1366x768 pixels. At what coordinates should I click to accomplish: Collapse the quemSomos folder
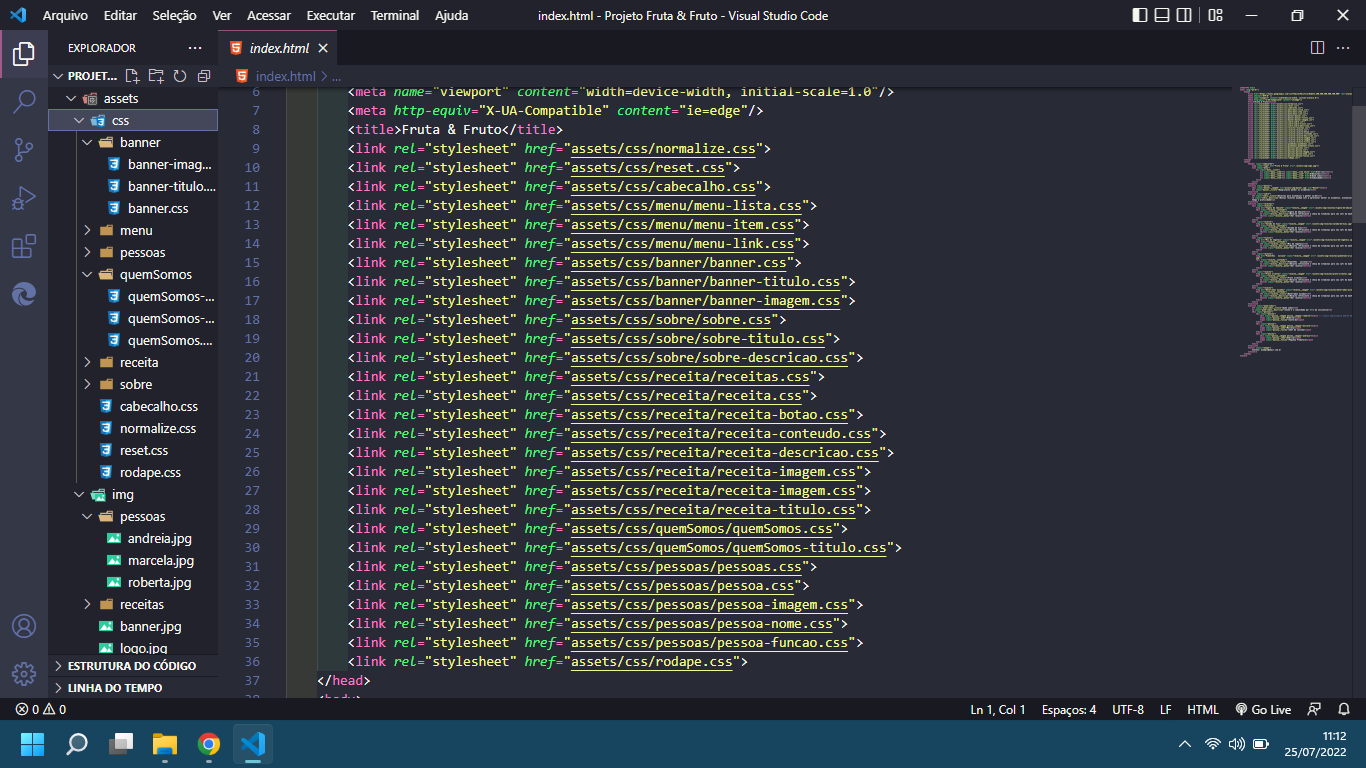coord(132,274)
